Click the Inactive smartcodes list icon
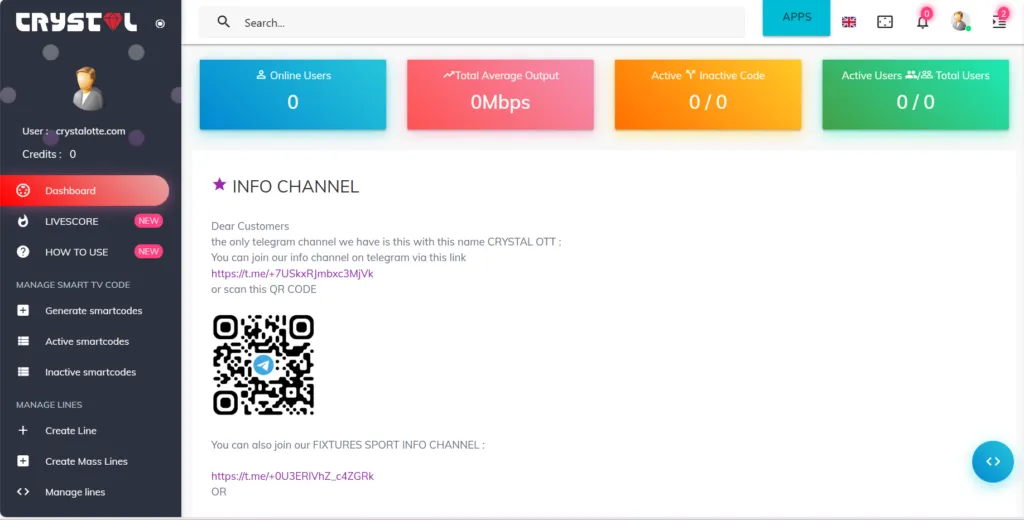The height and width of the screenshot is (520, 1024). [23, 372]
